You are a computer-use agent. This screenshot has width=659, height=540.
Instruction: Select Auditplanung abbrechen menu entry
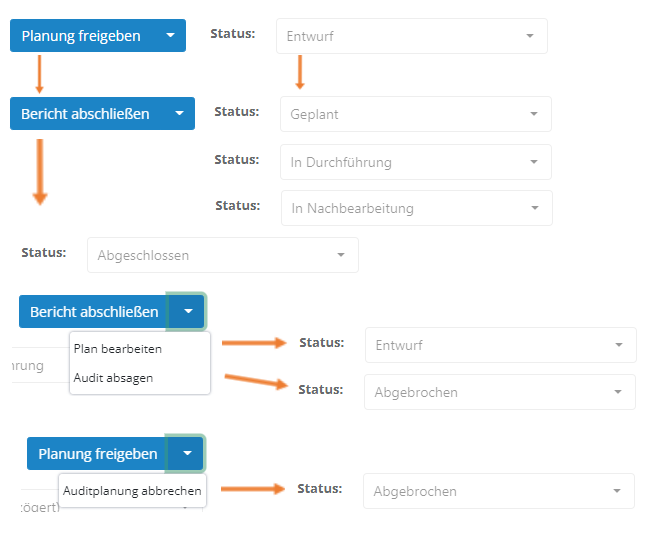point(132,491)
